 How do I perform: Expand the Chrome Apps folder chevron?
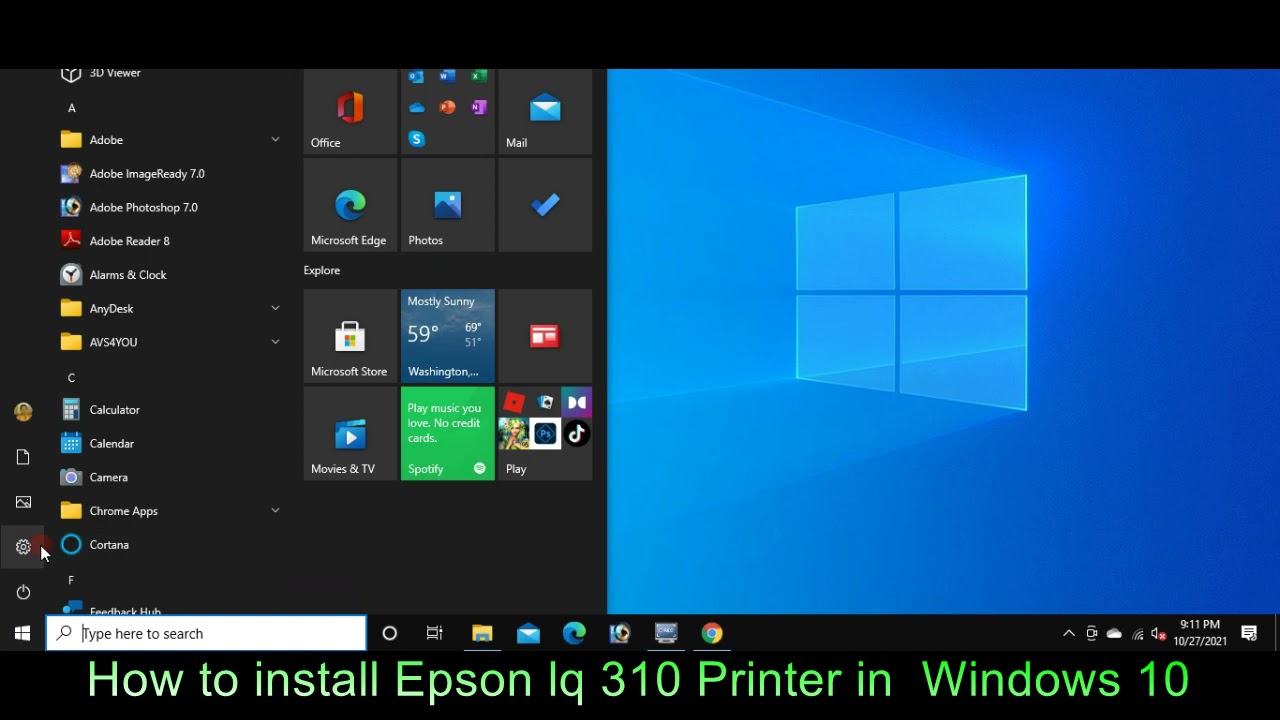coord(275,511)
